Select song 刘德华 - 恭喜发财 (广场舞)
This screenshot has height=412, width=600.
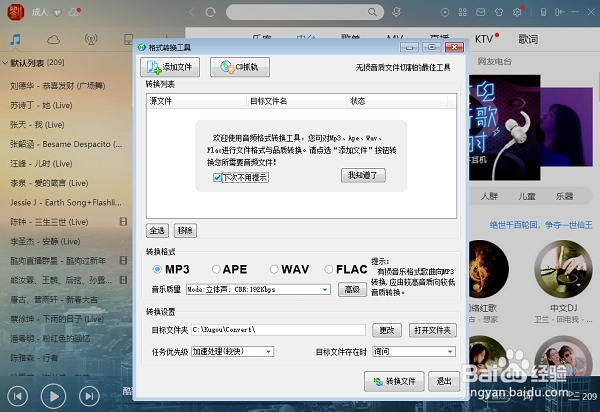tap(57, 86)
